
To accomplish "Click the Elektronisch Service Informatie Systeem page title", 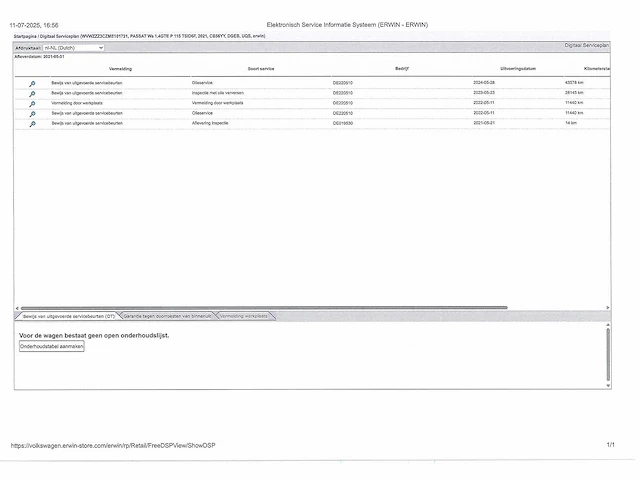I will tap(347, 25).
